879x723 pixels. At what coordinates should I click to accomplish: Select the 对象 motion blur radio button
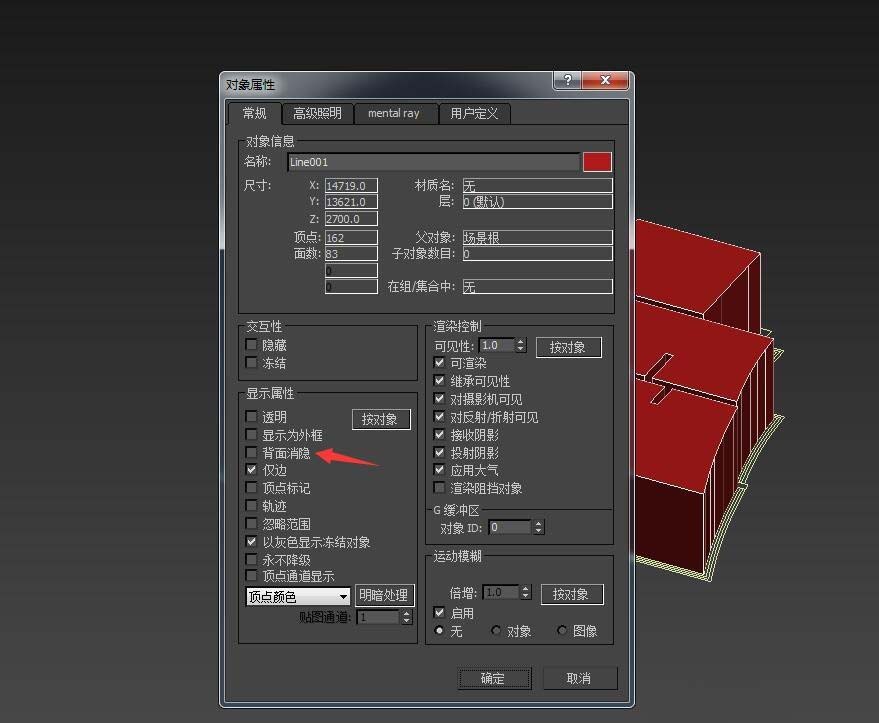pyautogui.click(x=496, y=630)
